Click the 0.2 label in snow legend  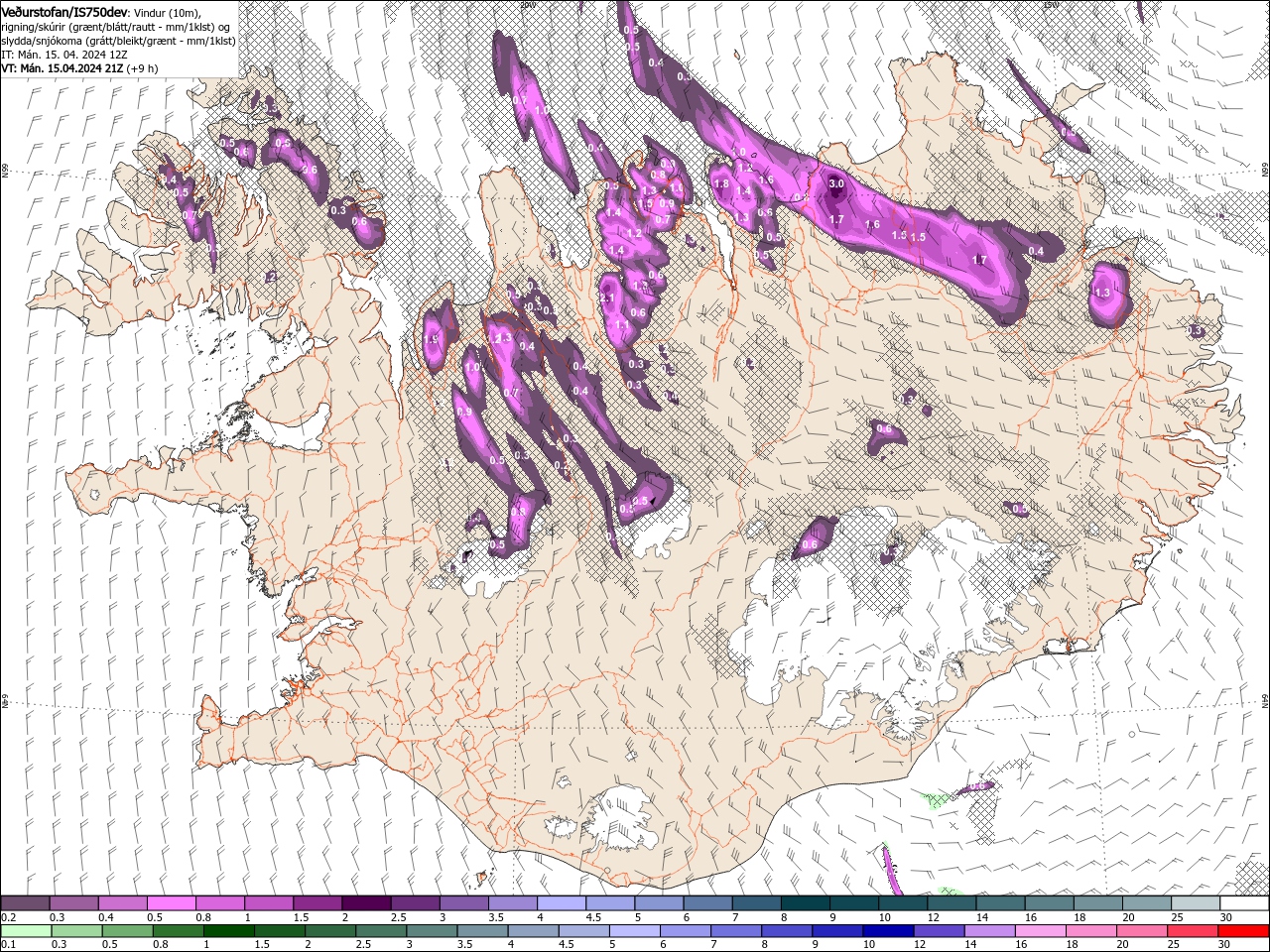point(8,917)
